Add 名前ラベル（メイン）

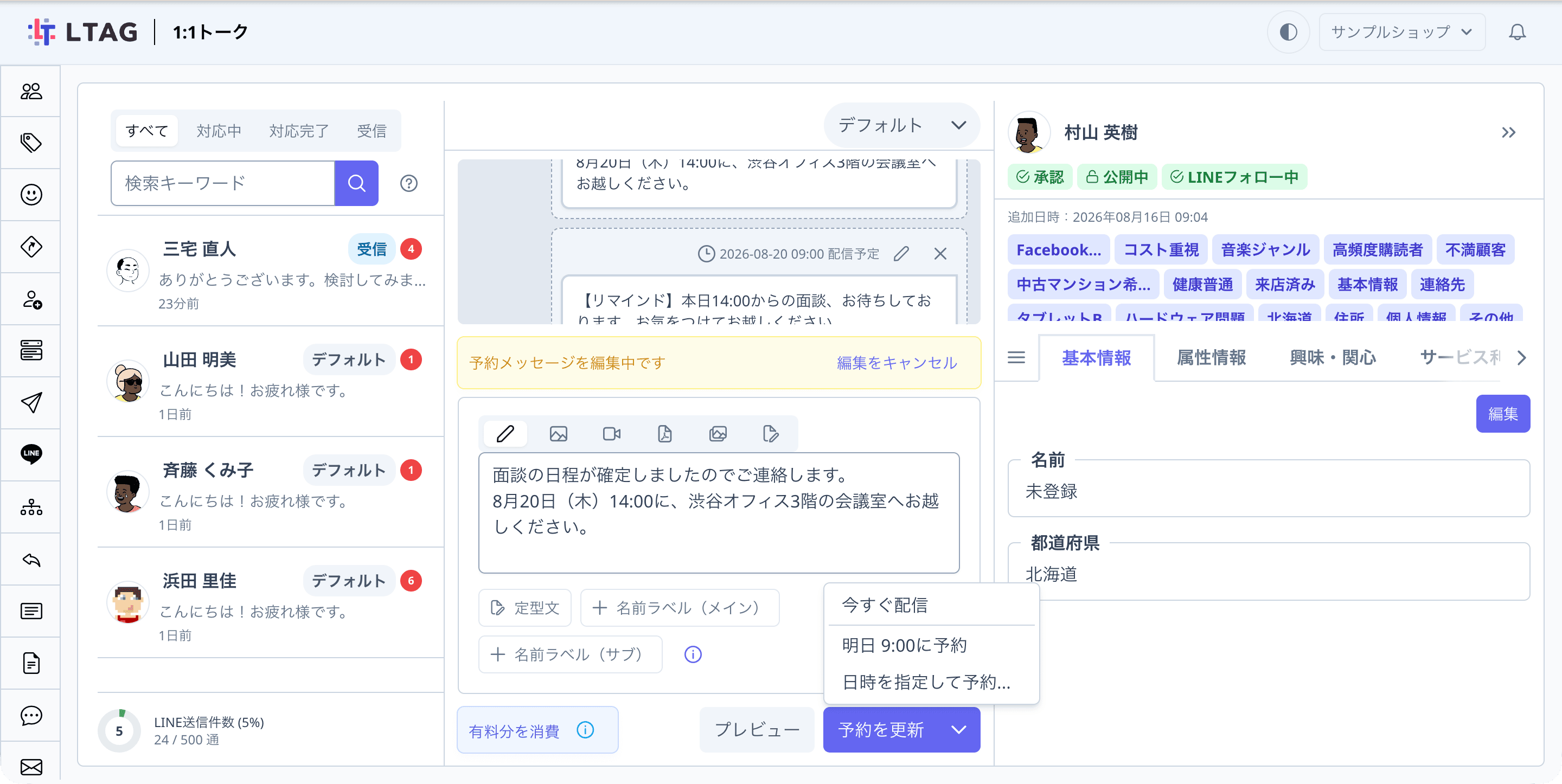pyautogui.click(x=679, y=608)
